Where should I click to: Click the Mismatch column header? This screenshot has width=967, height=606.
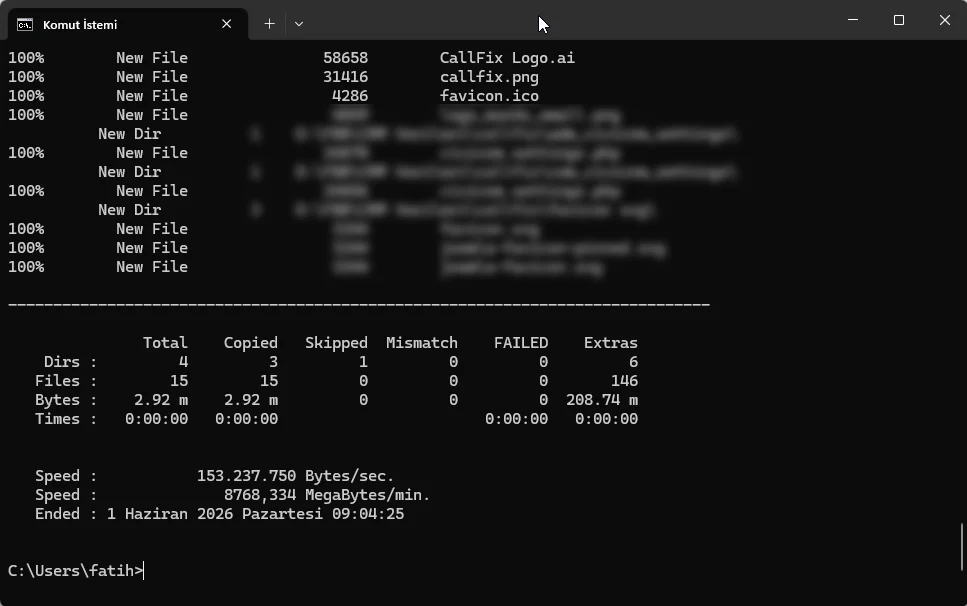coord(422,343)
